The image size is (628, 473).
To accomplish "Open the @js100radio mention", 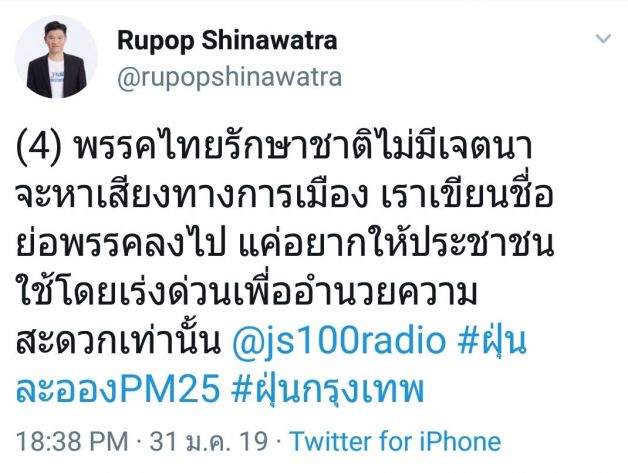I will 339,341.
